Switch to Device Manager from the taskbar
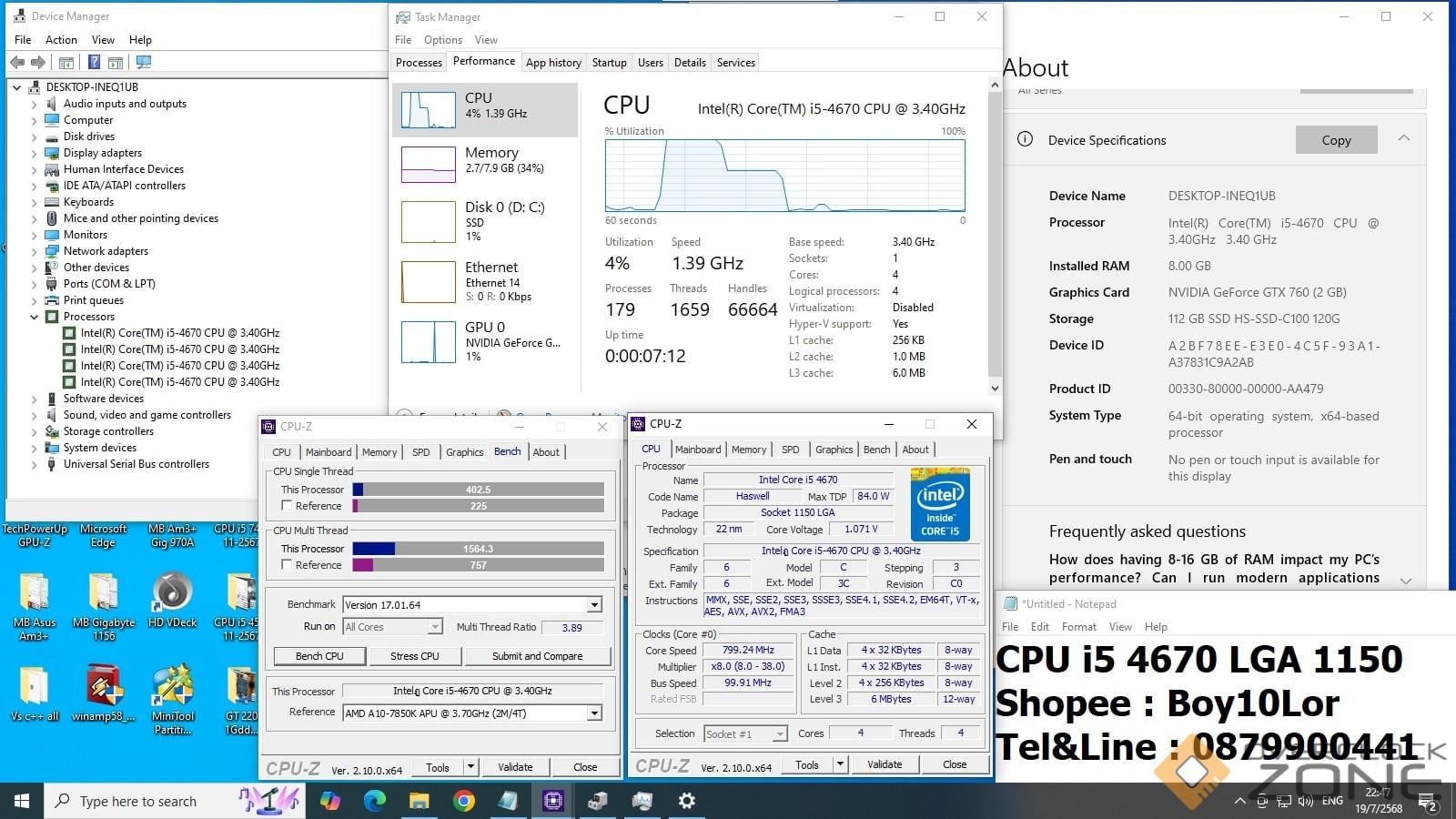Viewport: 1456px width, 819px height. pos(598,801)
